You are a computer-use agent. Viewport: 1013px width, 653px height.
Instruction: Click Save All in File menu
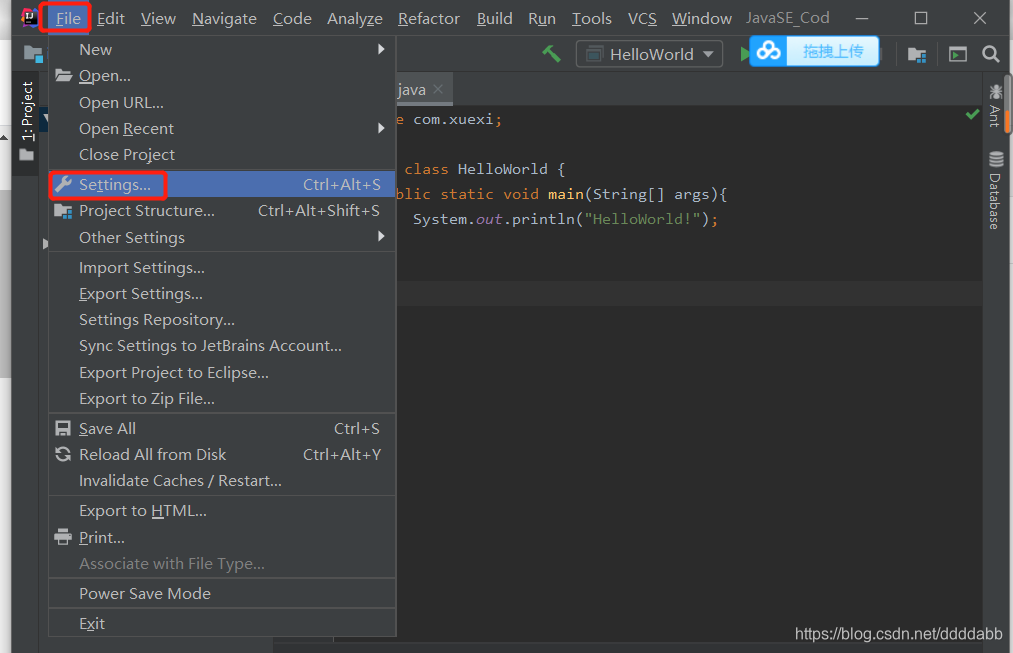coord(107,428)
